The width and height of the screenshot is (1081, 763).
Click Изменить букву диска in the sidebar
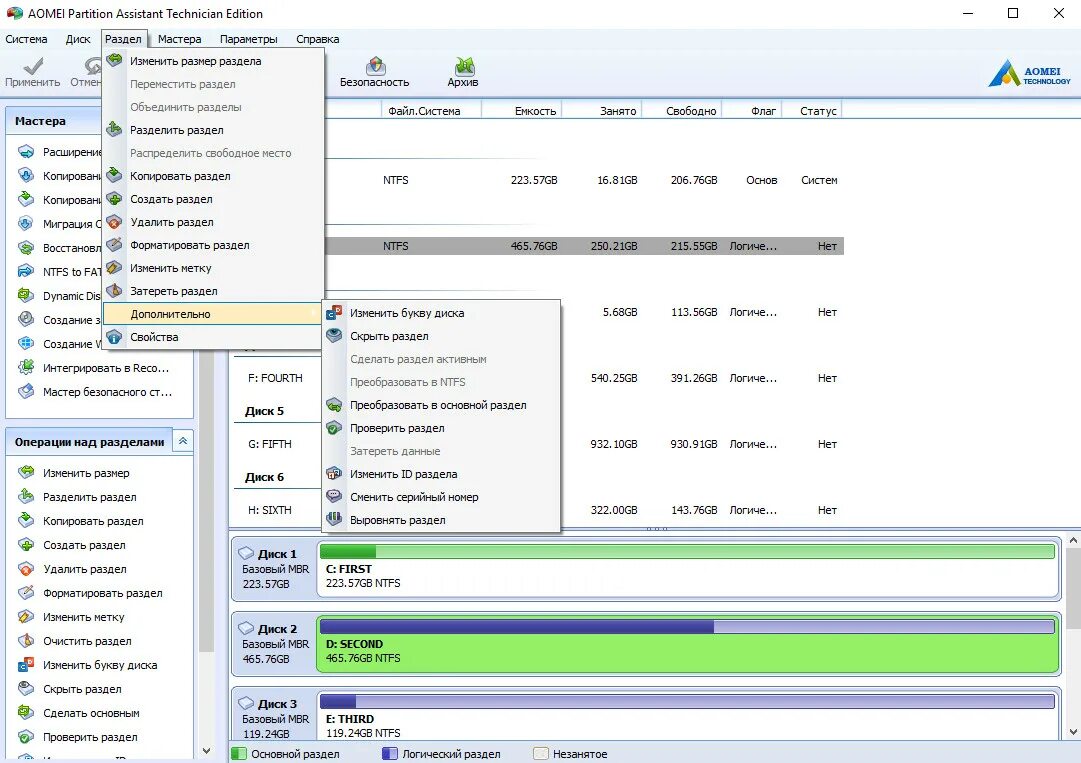tap(100, 665)
